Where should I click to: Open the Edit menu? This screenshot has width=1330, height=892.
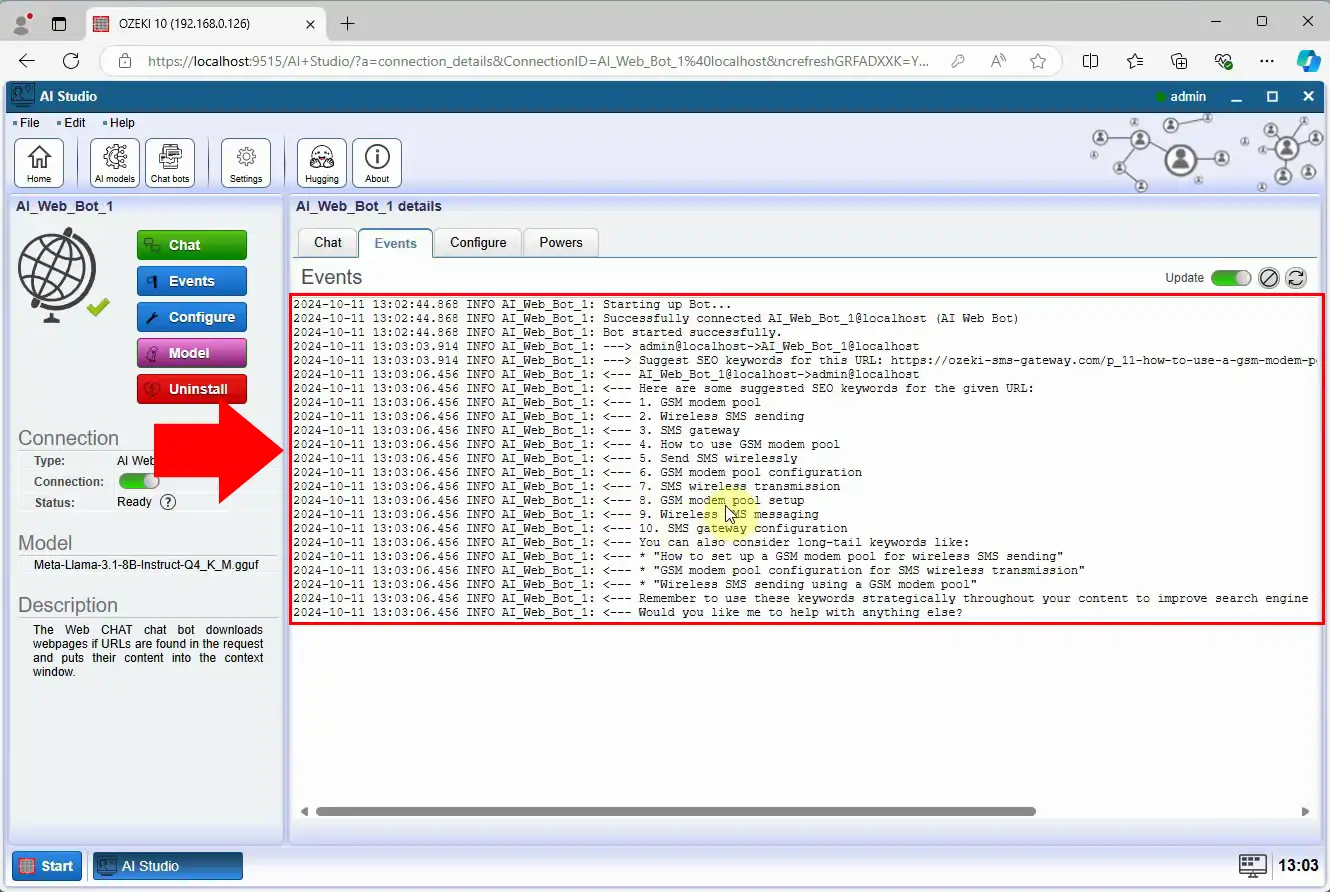tap(72, 123)
